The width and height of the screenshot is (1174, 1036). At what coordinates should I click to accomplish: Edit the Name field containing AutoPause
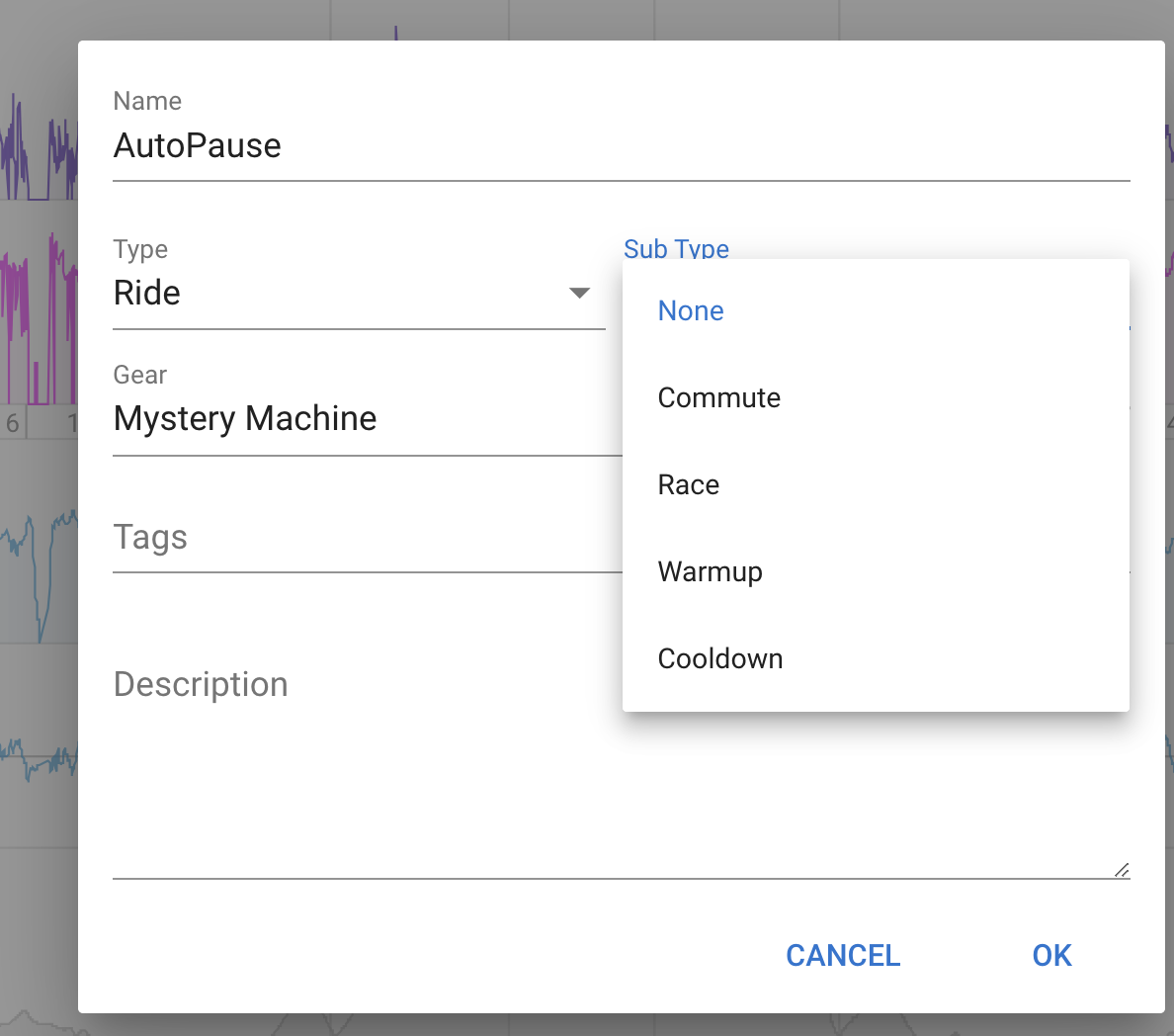(x=621, y=146)
